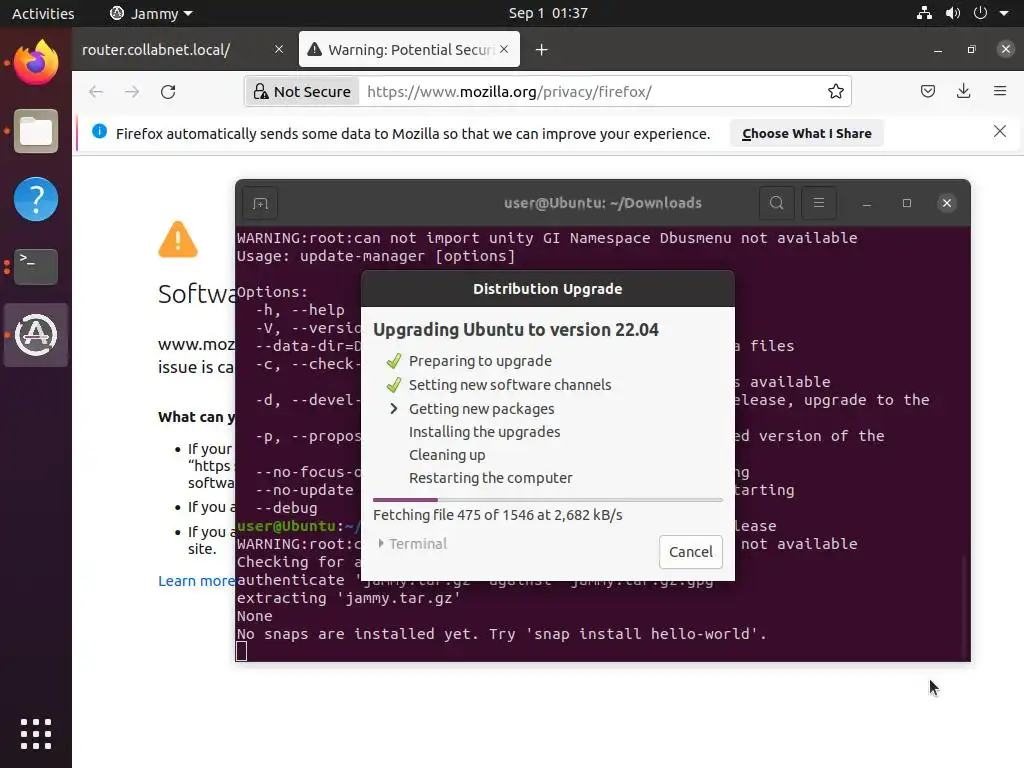
Task: Reload the Firefox page
Action: click(x=168, y=91)
